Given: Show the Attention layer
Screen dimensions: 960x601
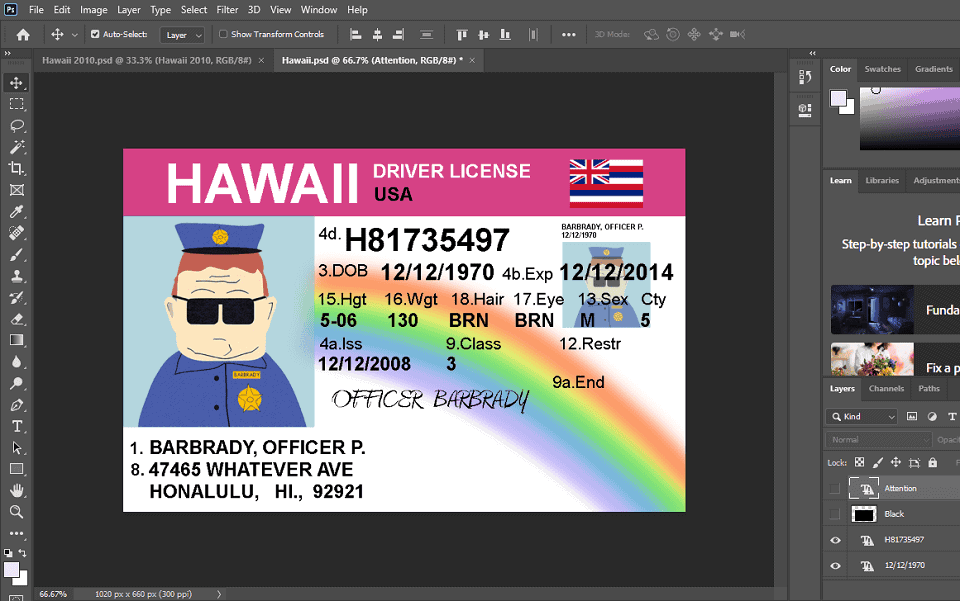Looking at the screenshot, I should pyautogui.click(x=834, y=488).
